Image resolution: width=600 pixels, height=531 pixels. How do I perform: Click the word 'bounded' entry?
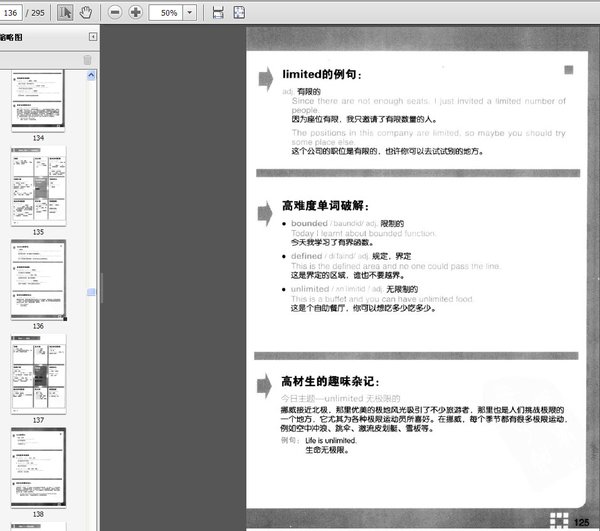pos(309,223)
